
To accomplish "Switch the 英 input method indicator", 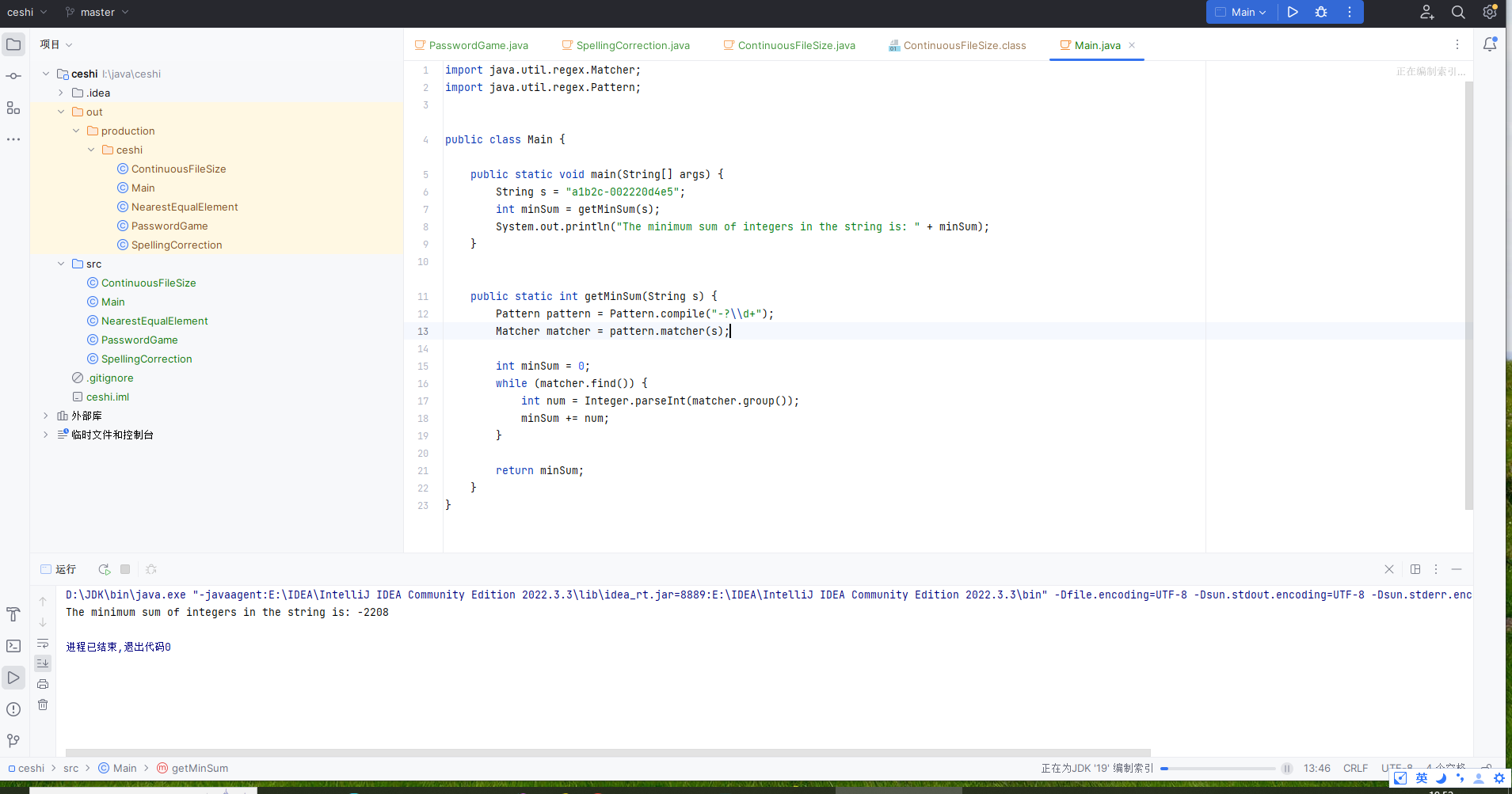I will (x=1422, y=778).
